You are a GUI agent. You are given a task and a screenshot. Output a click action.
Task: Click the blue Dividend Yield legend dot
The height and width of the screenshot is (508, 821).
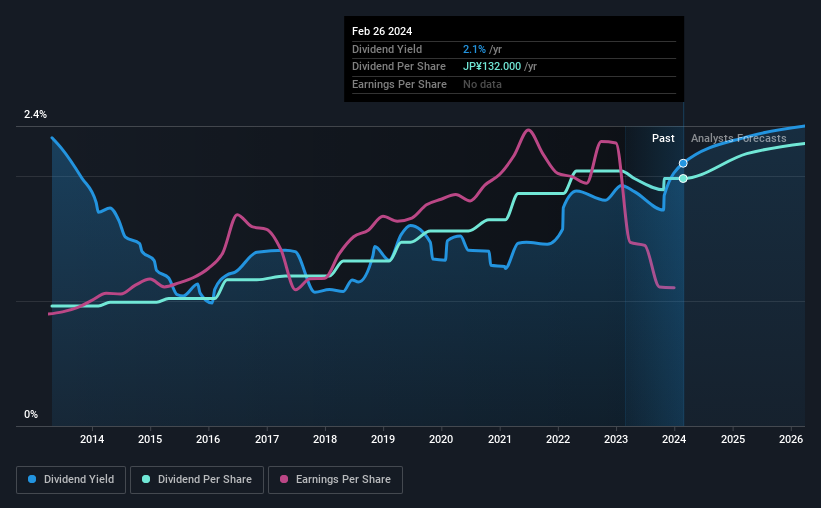coord(32,479)
